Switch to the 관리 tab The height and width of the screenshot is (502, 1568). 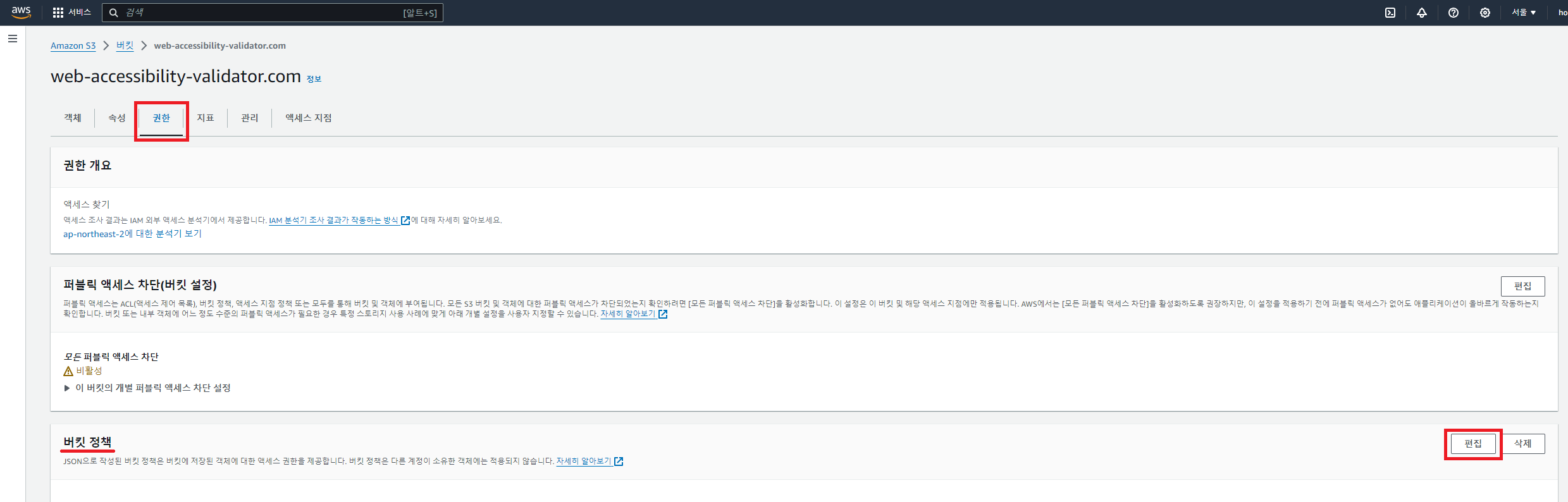[x=250, y=118]
